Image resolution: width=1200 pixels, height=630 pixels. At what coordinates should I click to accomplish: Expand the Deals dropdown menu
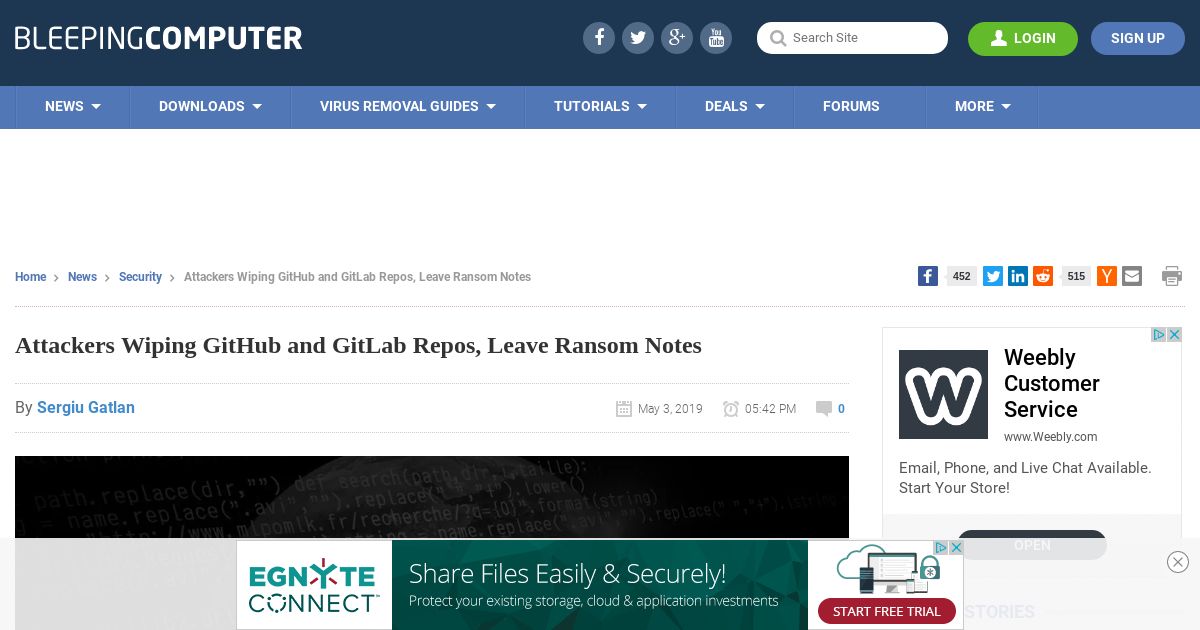pyautogui.click(x=735, y=106)
